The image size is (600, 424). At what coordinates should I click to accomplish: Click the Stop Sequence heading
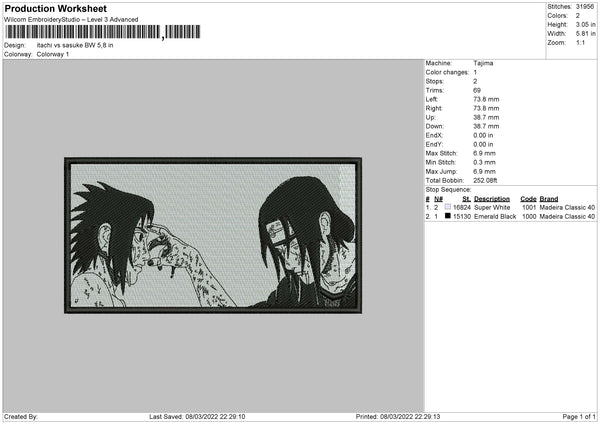click(448, 190)
